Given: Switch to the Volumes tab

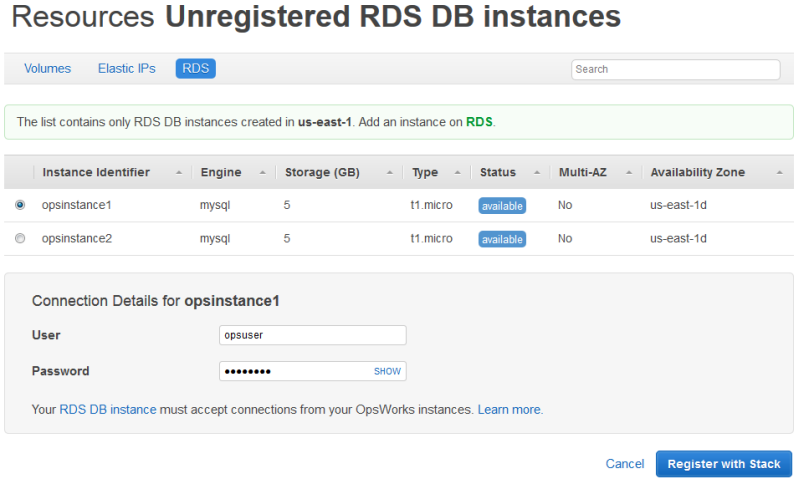Looking at the screenshot, I should pyautogui.click(x=47, y=68).
